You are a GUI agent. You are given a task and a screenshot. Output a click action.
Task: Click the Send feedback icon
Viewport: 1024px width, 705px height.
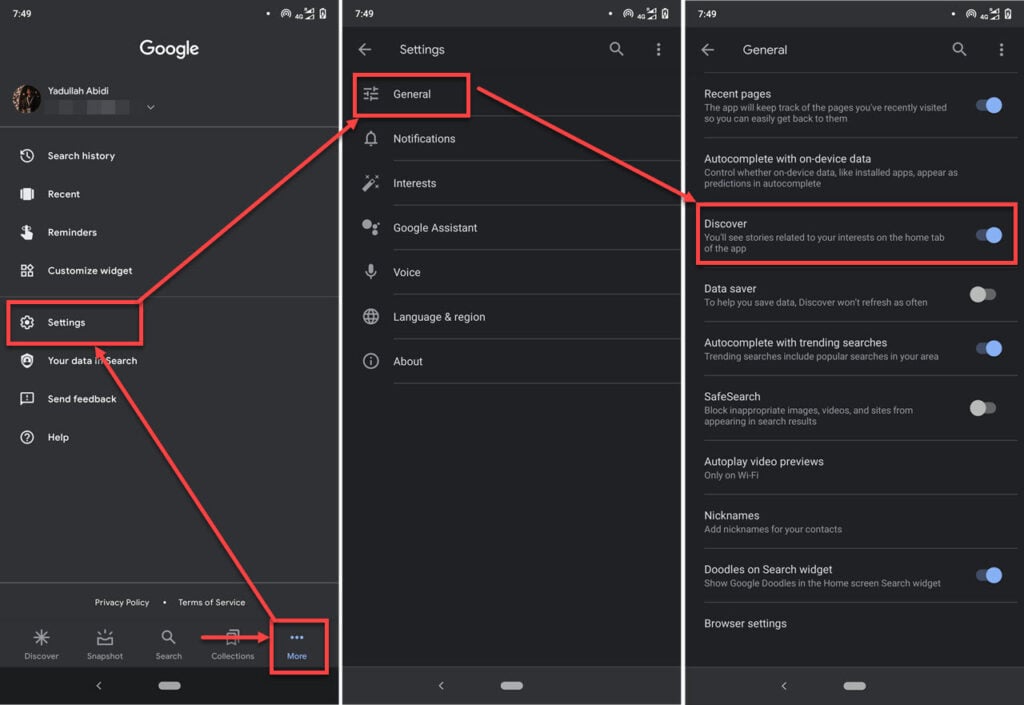[27, 398]
